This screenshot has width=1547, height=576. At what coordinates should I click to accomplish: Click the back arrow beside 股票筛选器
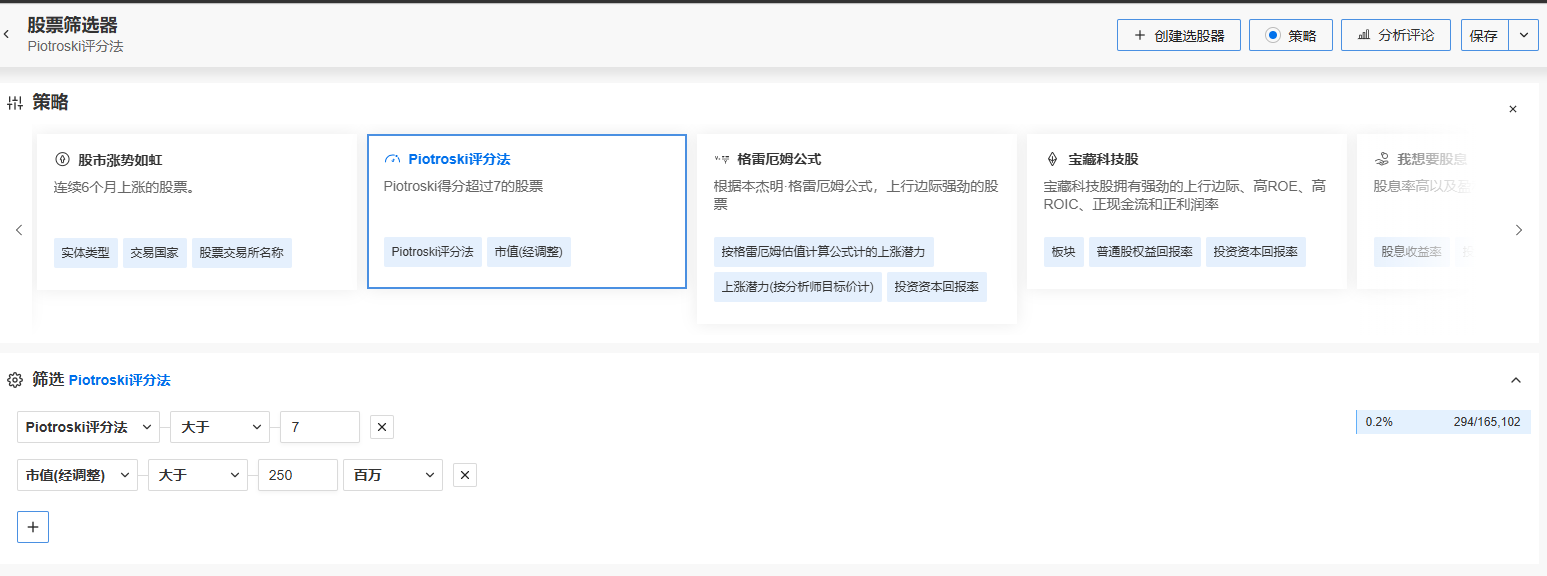coord(7,35)
